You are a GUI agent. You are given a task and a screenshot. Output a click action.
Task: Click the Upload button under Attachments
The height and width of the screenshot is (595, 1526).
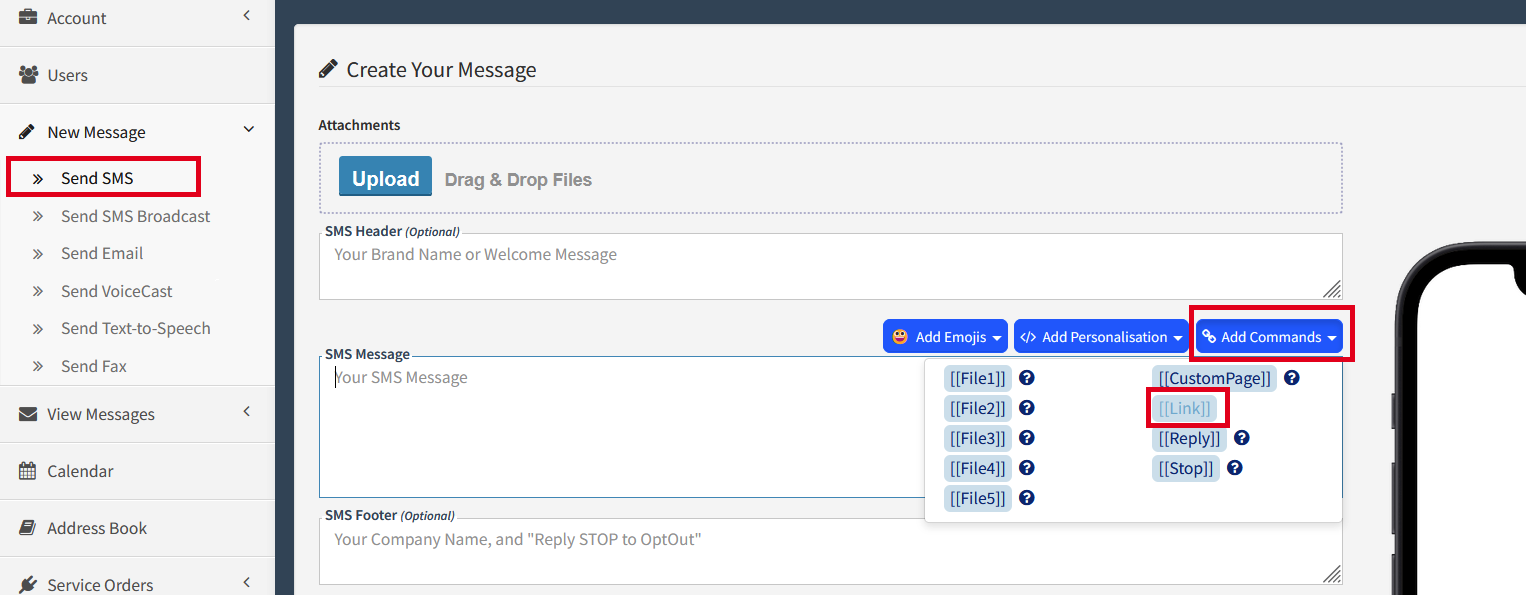point(385,176)
